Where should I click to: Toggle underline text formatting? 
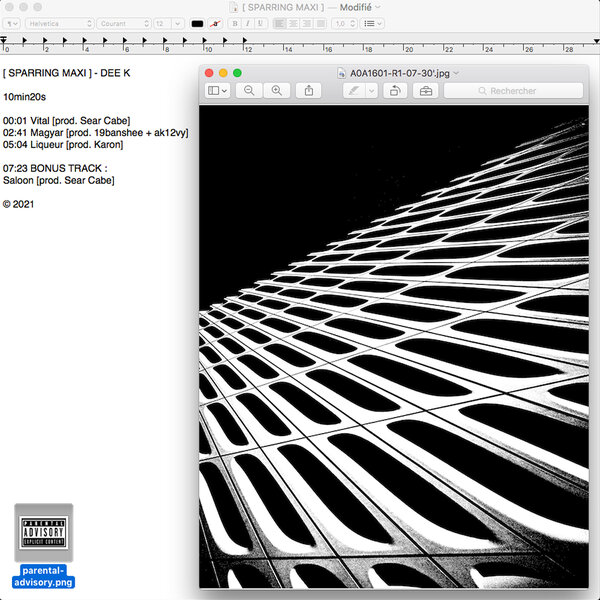tap(258, 23)
